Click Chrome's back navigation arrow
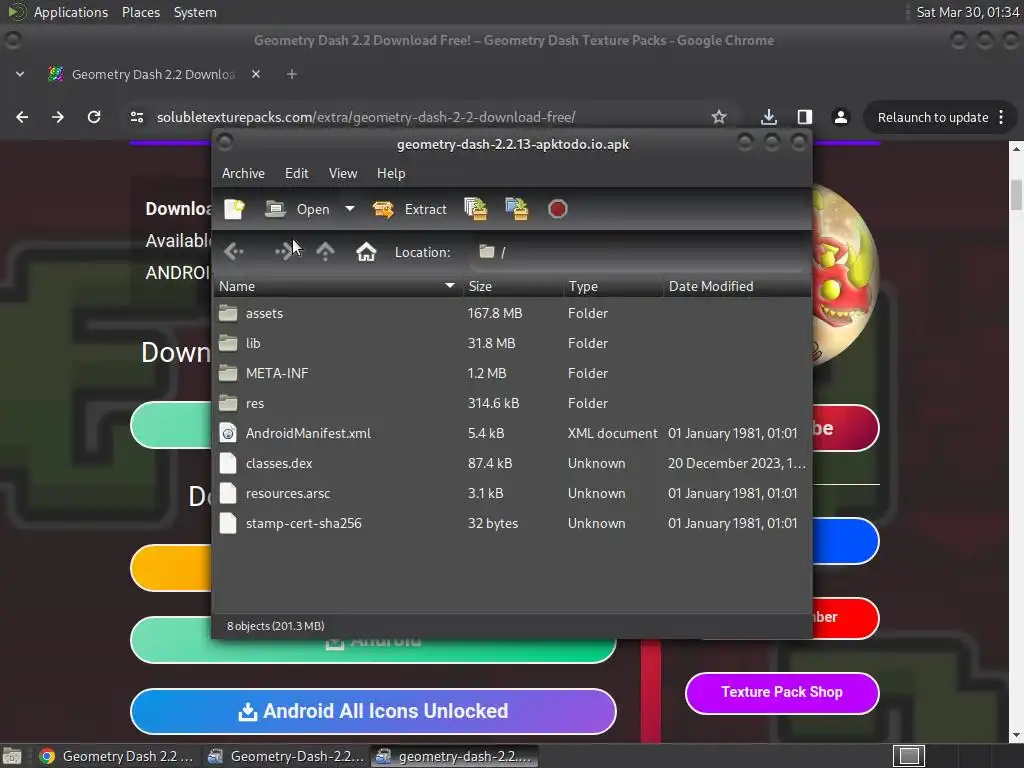1024x768 pixels. 22,117
